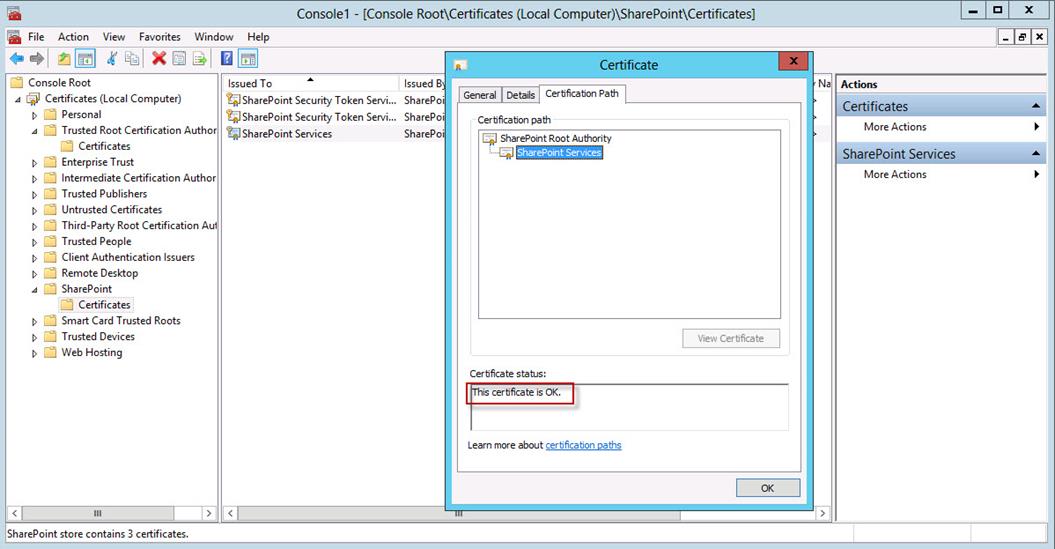1055x549 pixels.
Task: Click the View Certificate button
Action: 731,338
